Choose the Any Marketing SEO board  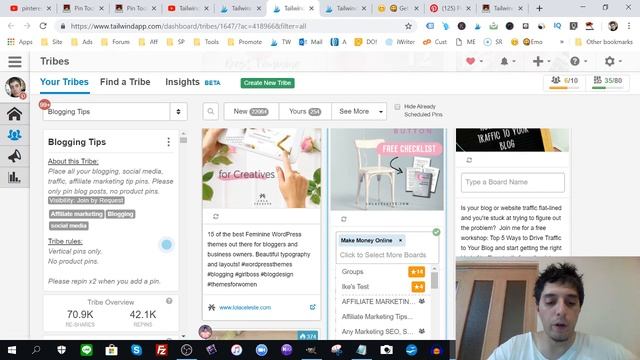[383, 332]
